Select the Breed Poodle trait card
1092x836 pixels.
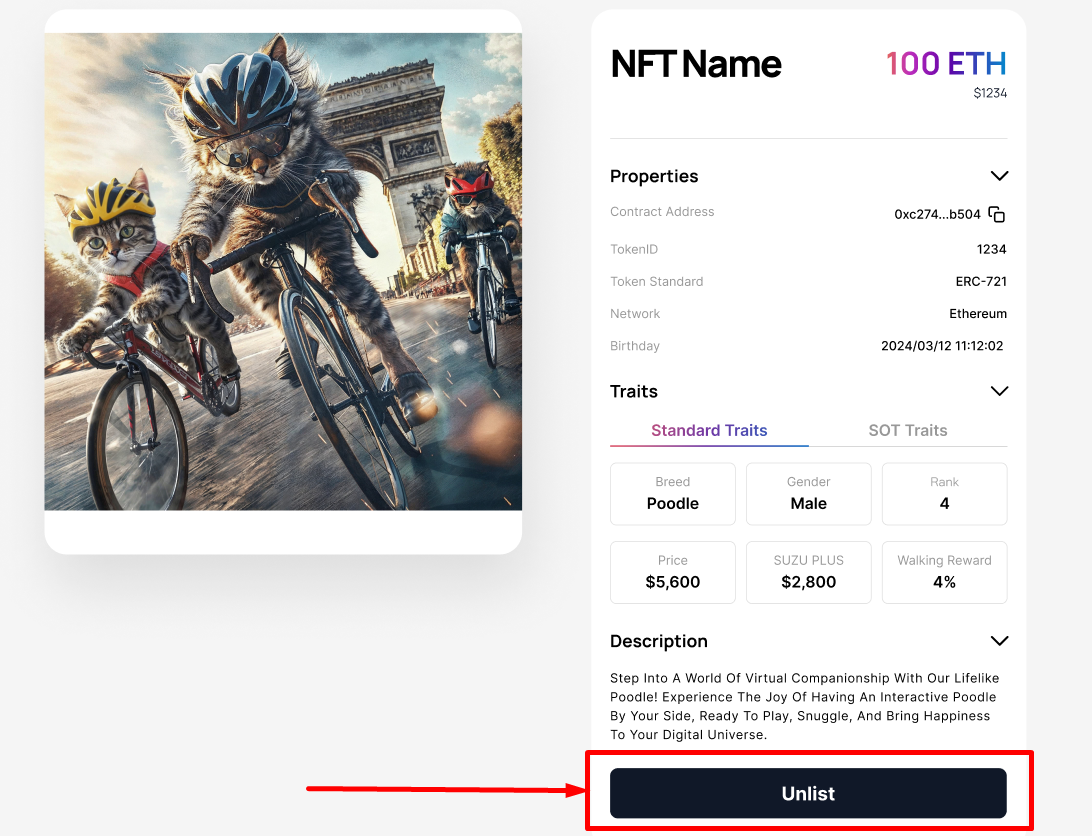673,494
